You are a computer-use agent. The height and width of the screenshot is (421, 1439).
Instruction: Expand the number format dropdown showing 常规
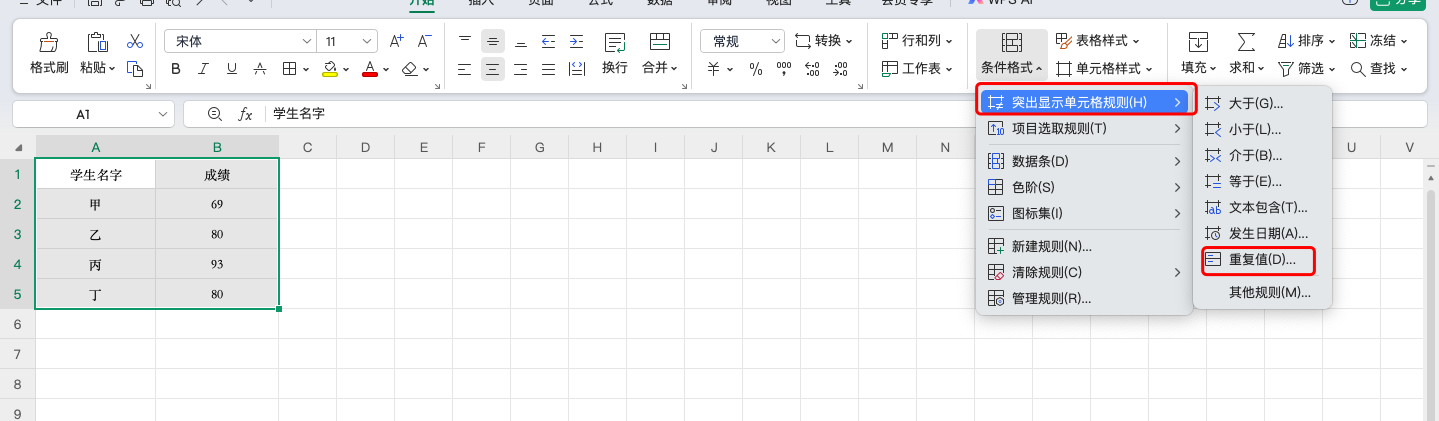pyautogui.click(x=742, y=41)
